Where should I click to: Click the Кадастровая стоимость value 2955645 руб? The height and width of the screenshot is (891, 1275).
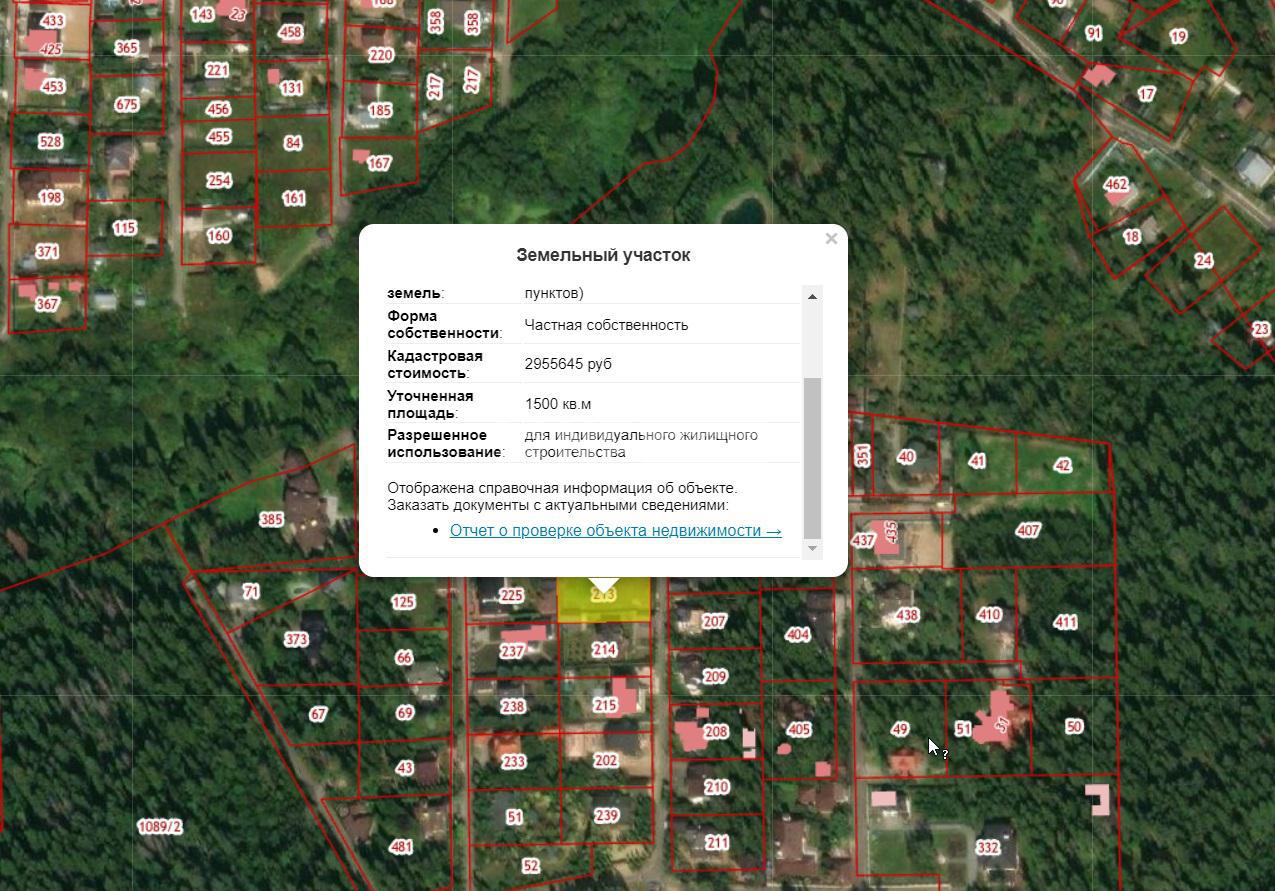pyautogui.click(x=568, y=364)
